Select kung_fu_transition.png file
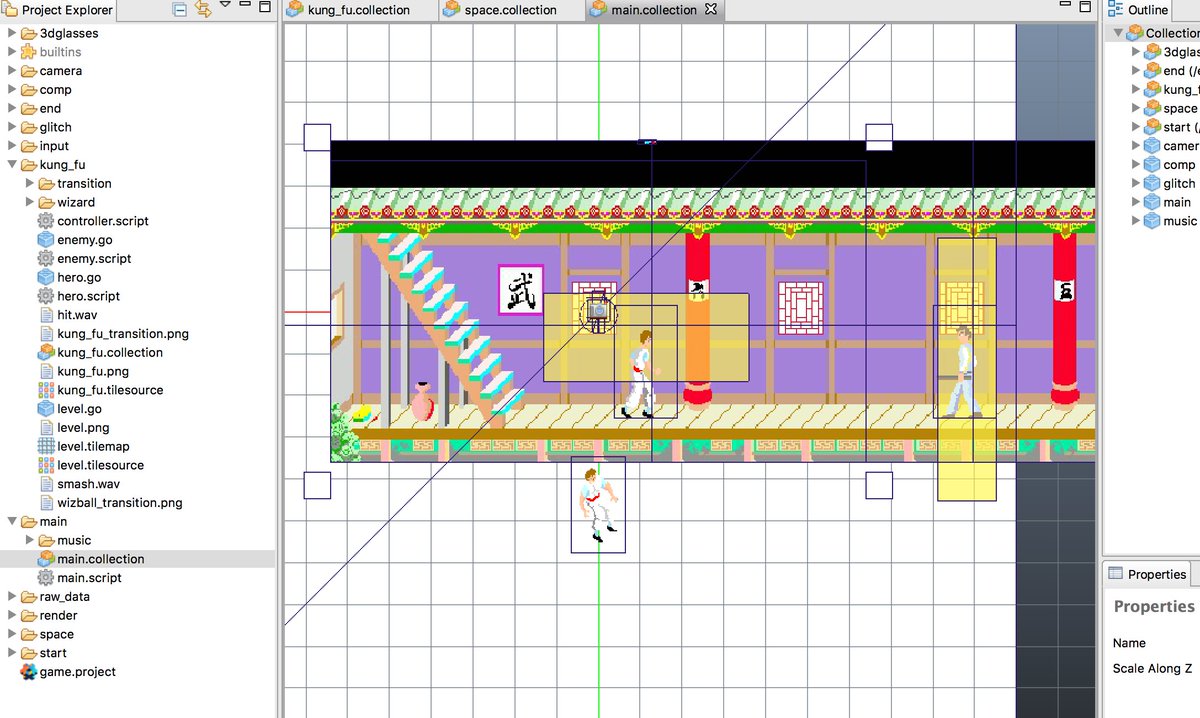This screenshot has height=718, width=1200. 123,334
